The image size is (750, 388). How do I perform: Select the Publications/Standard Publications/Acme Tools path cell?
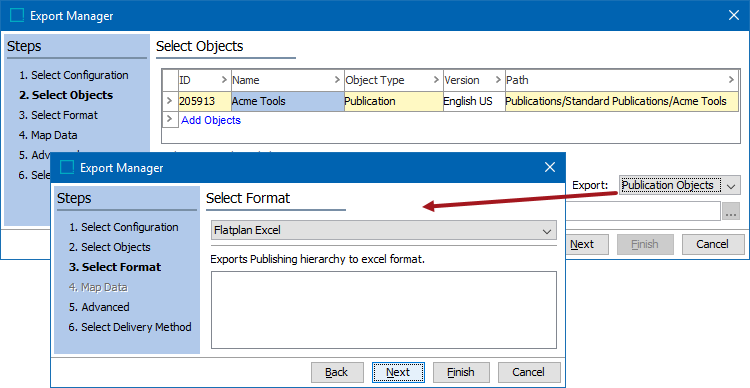[622, 101]
